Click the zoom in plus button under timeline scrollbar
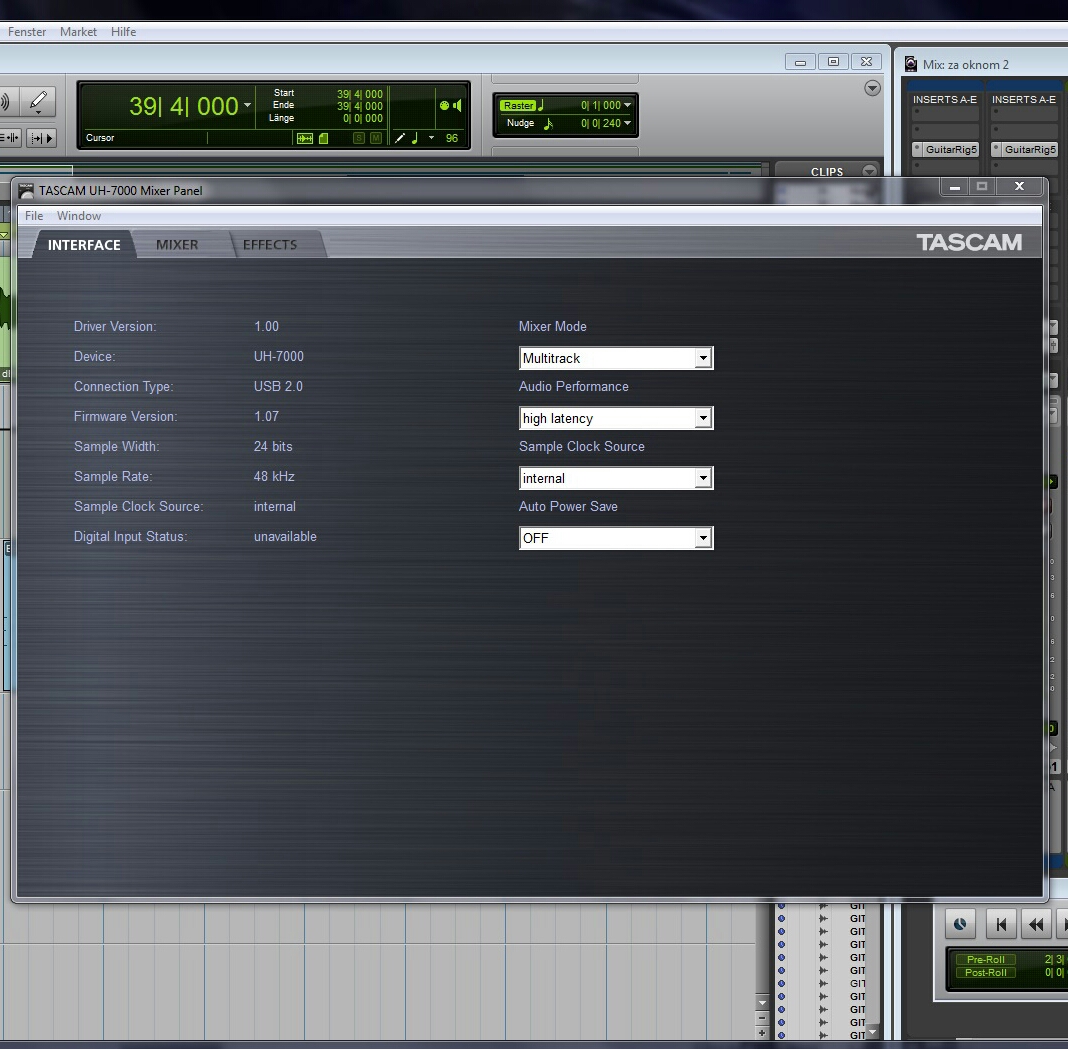The image size is (1068, 1049). click(x=762, y=1033)
